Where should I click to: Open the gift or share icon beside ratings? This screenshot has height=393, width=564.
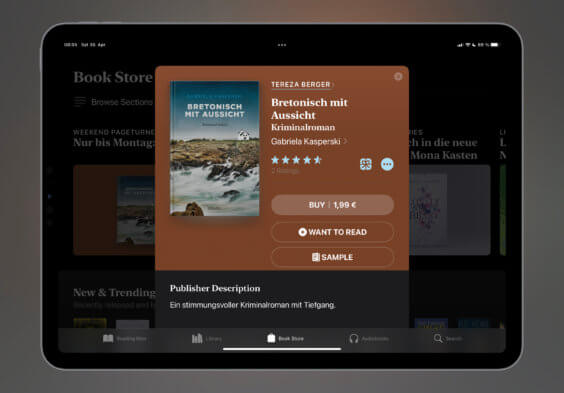[x=366, y=164]
